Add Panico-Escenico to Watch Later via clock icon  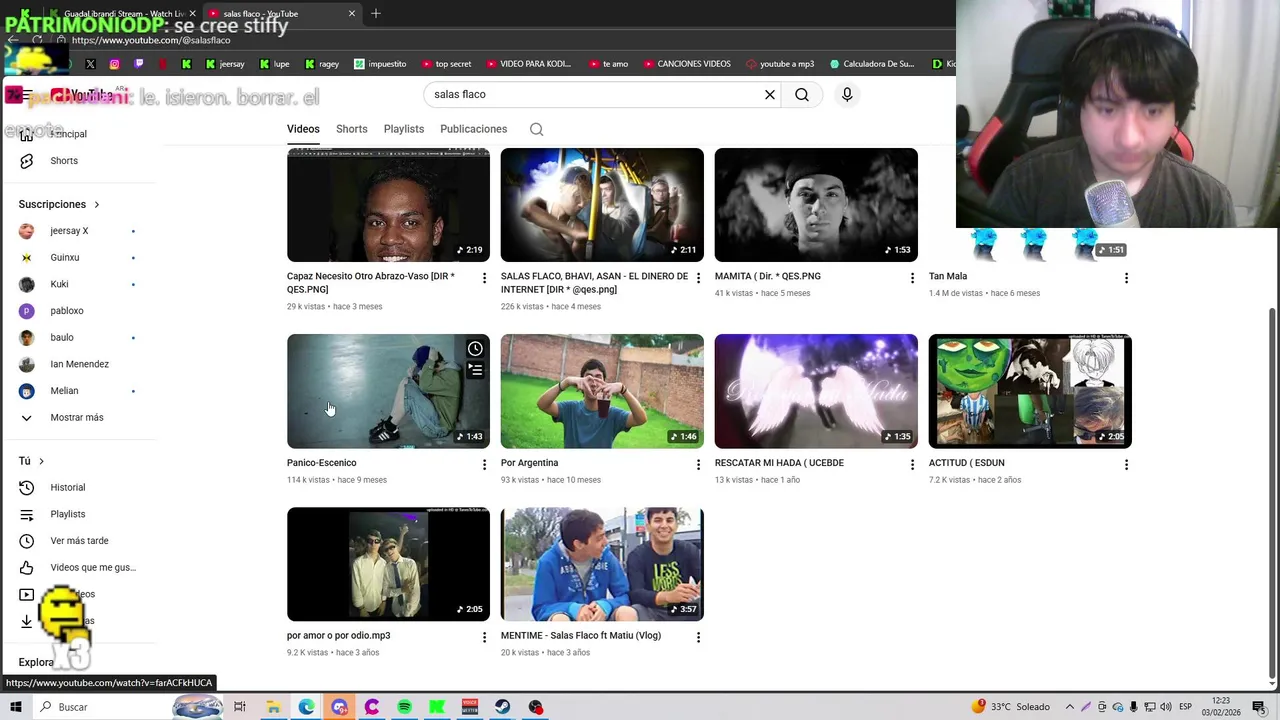475,349
